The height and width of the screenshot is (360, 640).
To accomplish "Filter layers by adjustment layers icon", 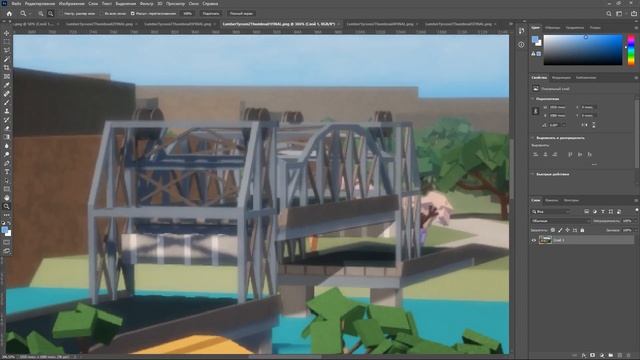I will 595,211.
